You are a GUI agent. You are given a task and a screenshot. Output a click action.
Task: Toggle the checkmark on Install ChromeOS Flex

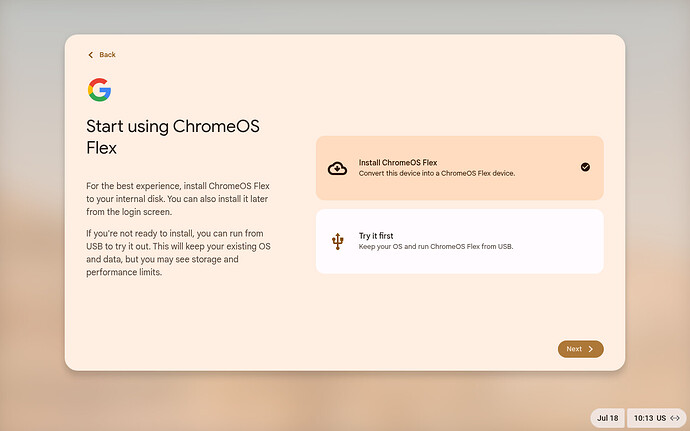(x=585, y=167)
